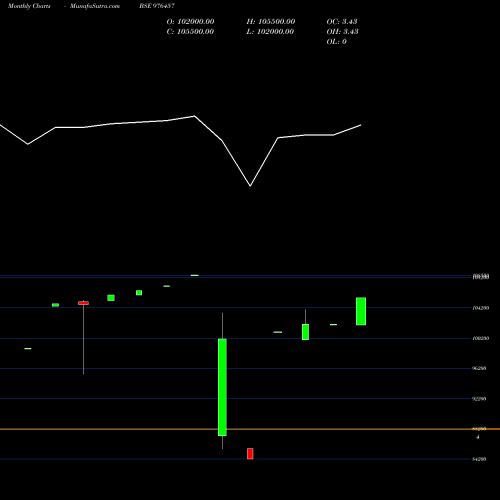Select the open value 'O: 102000.00'

pos(190,22)
